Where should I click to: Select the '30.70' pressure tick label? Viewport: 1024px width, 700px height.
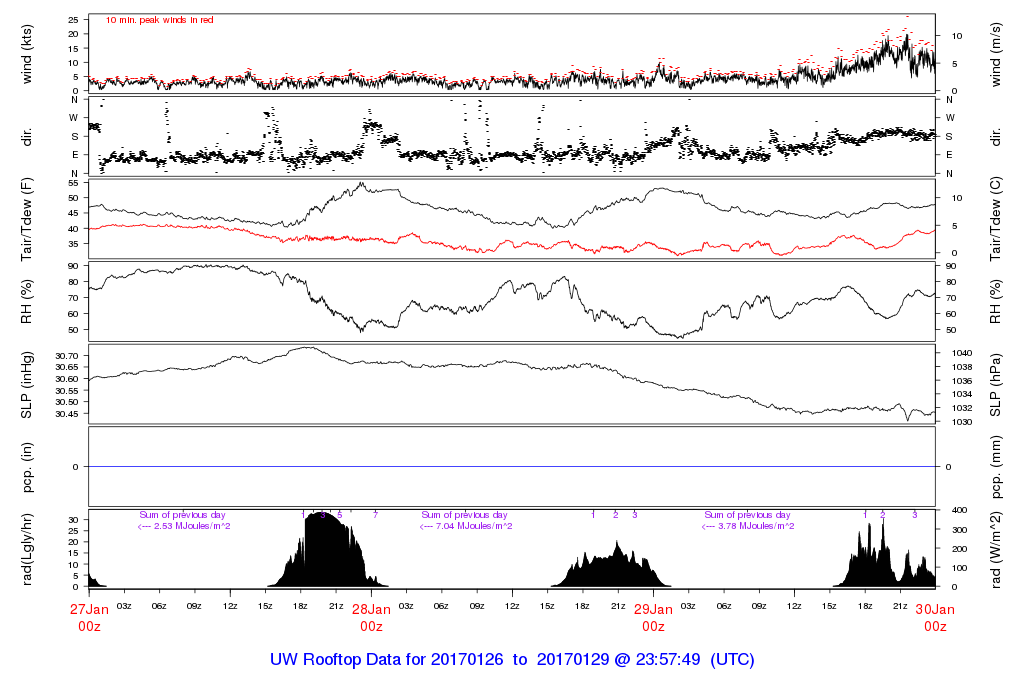(67, 356)
